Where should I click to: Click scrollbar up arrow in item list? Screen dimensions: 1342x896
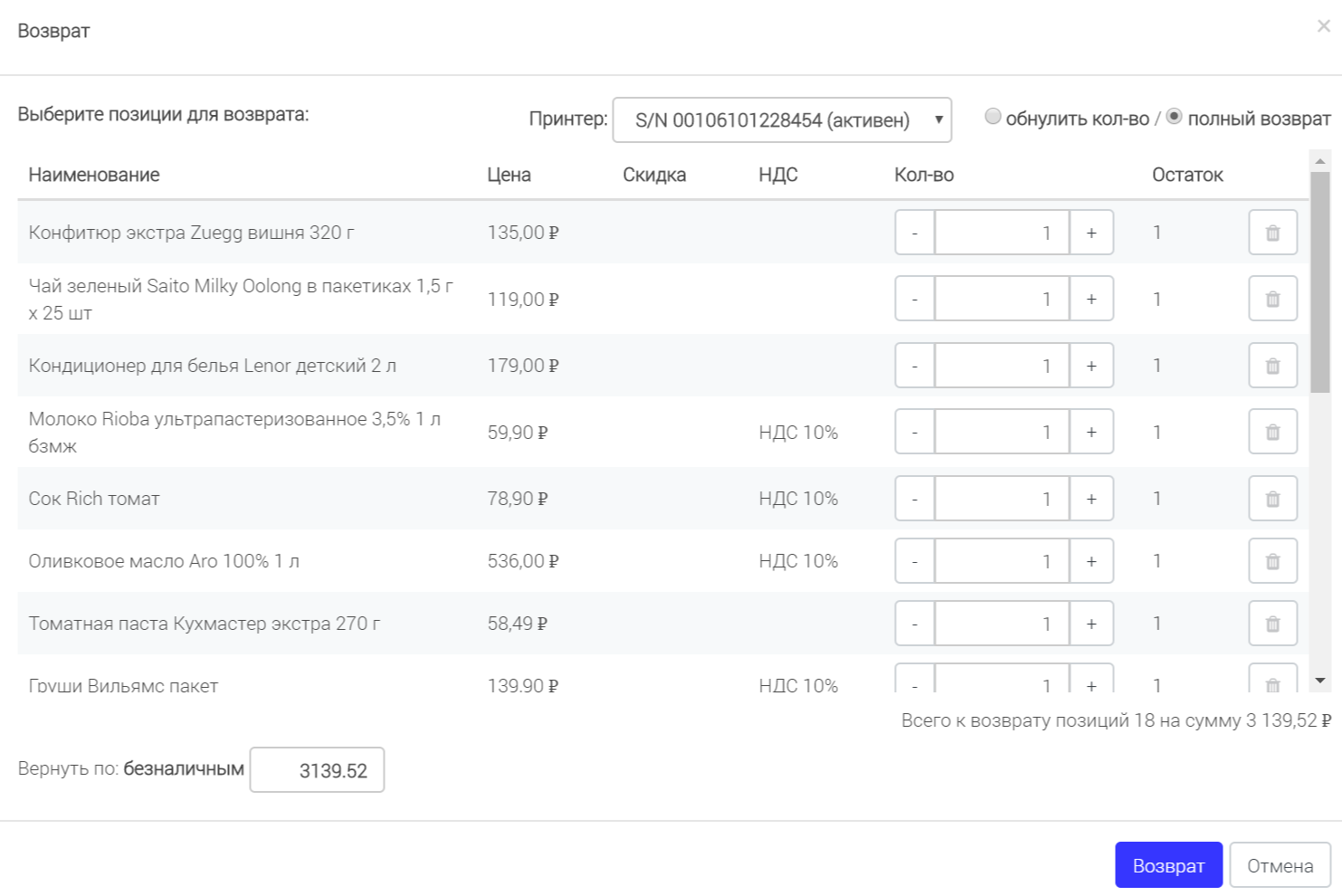[1320, 161]
